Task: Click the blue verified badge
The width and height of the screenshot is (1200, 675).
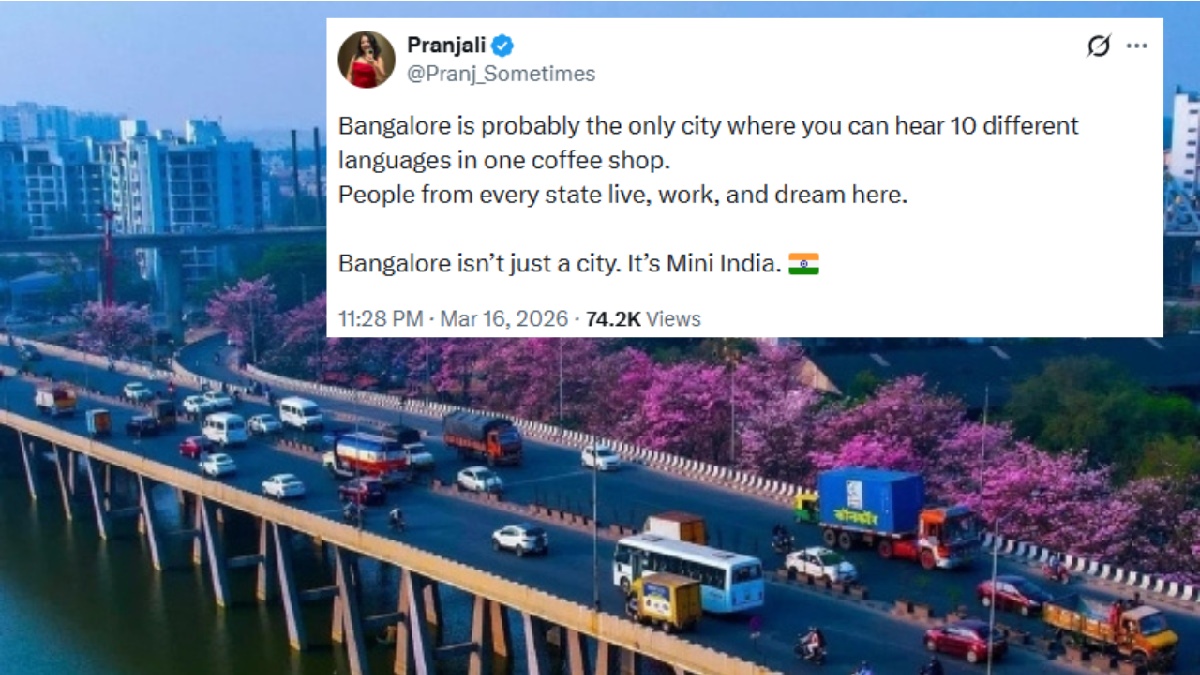Action: point(503,45)
